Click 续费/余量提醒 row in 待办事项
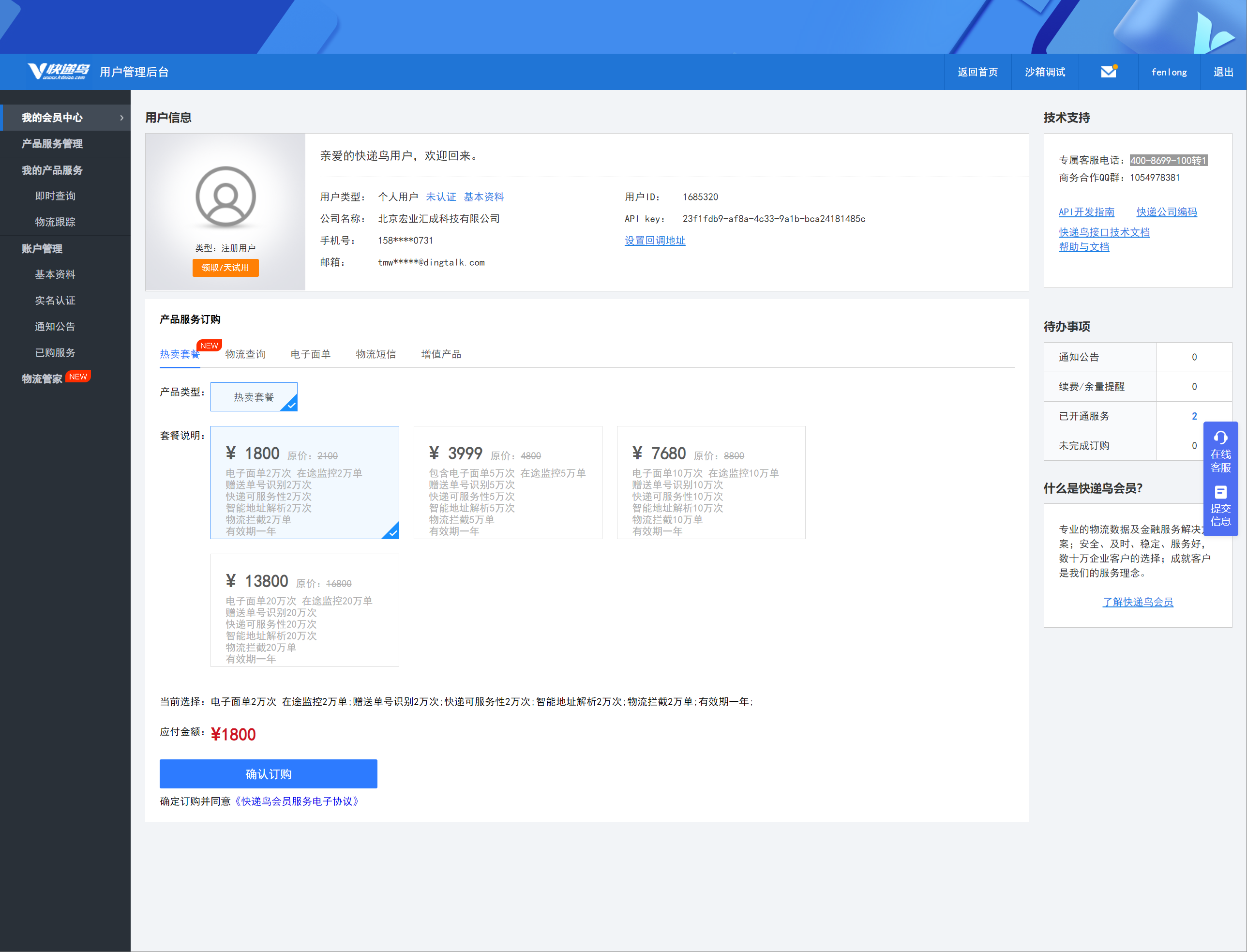 1138,387
